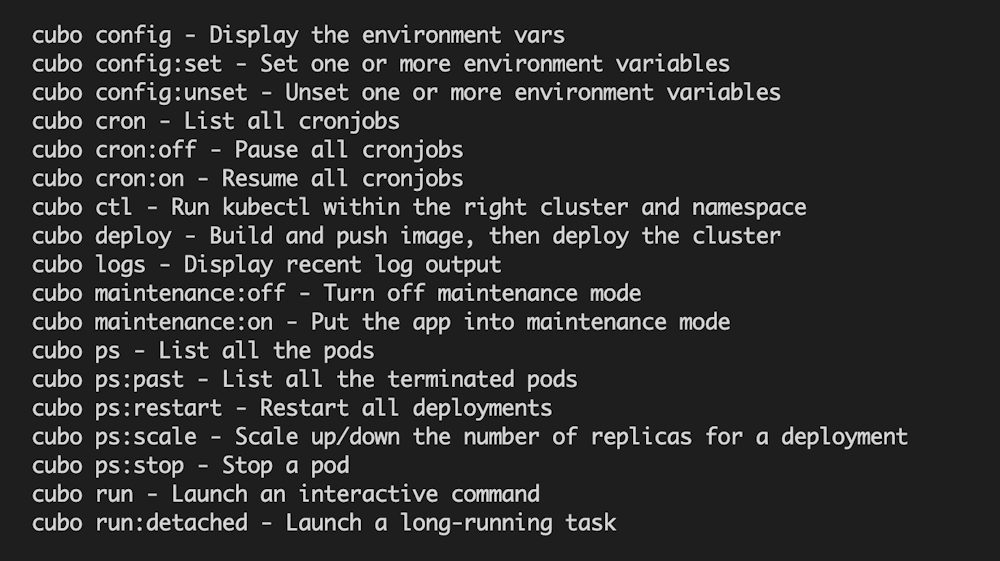Click the 'maintenance:on' command text
This screenshot has height=561, width=1000.
[183, 322]
